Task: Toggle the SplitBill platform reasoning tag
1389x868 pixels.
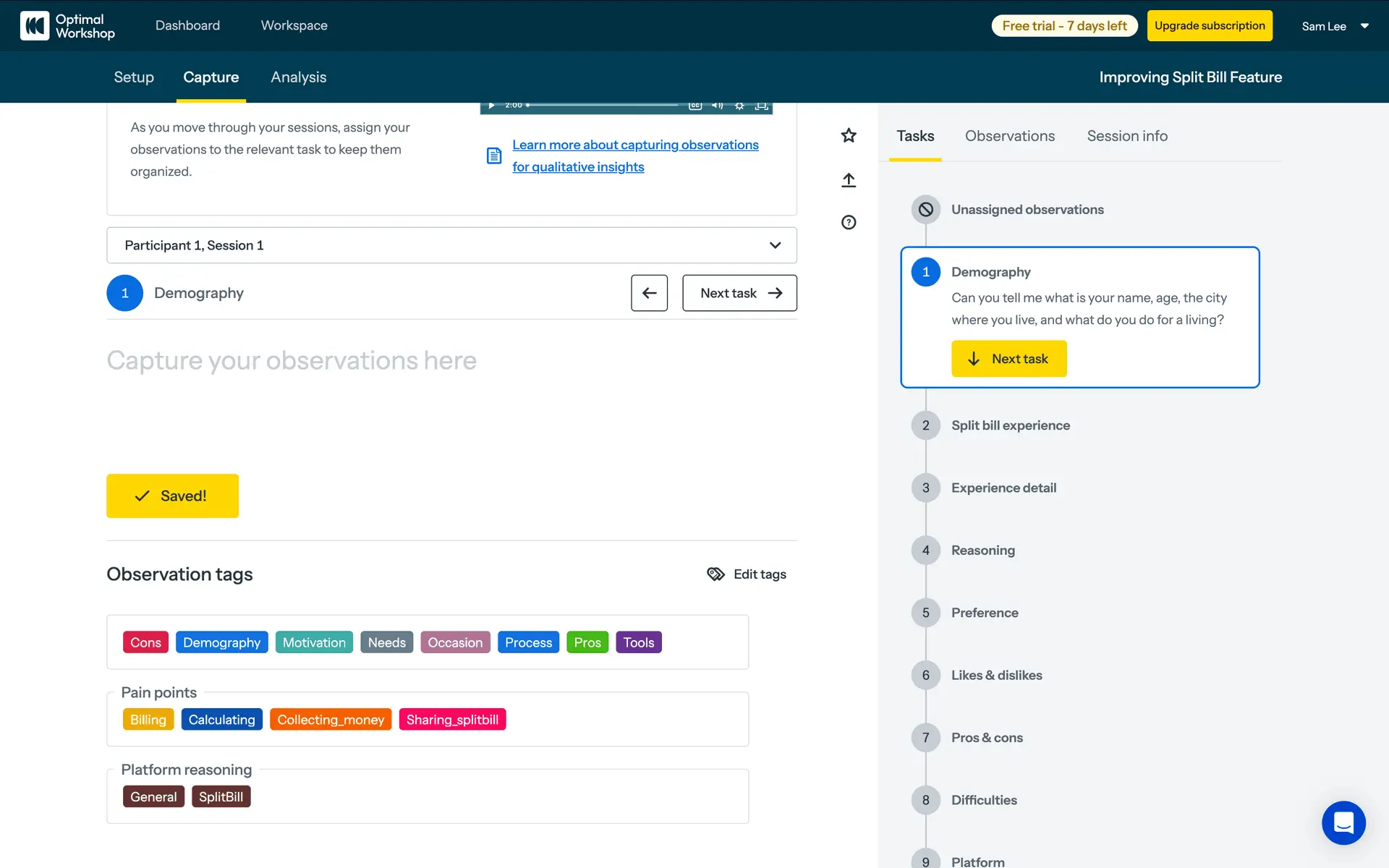Action: point(221,796)
